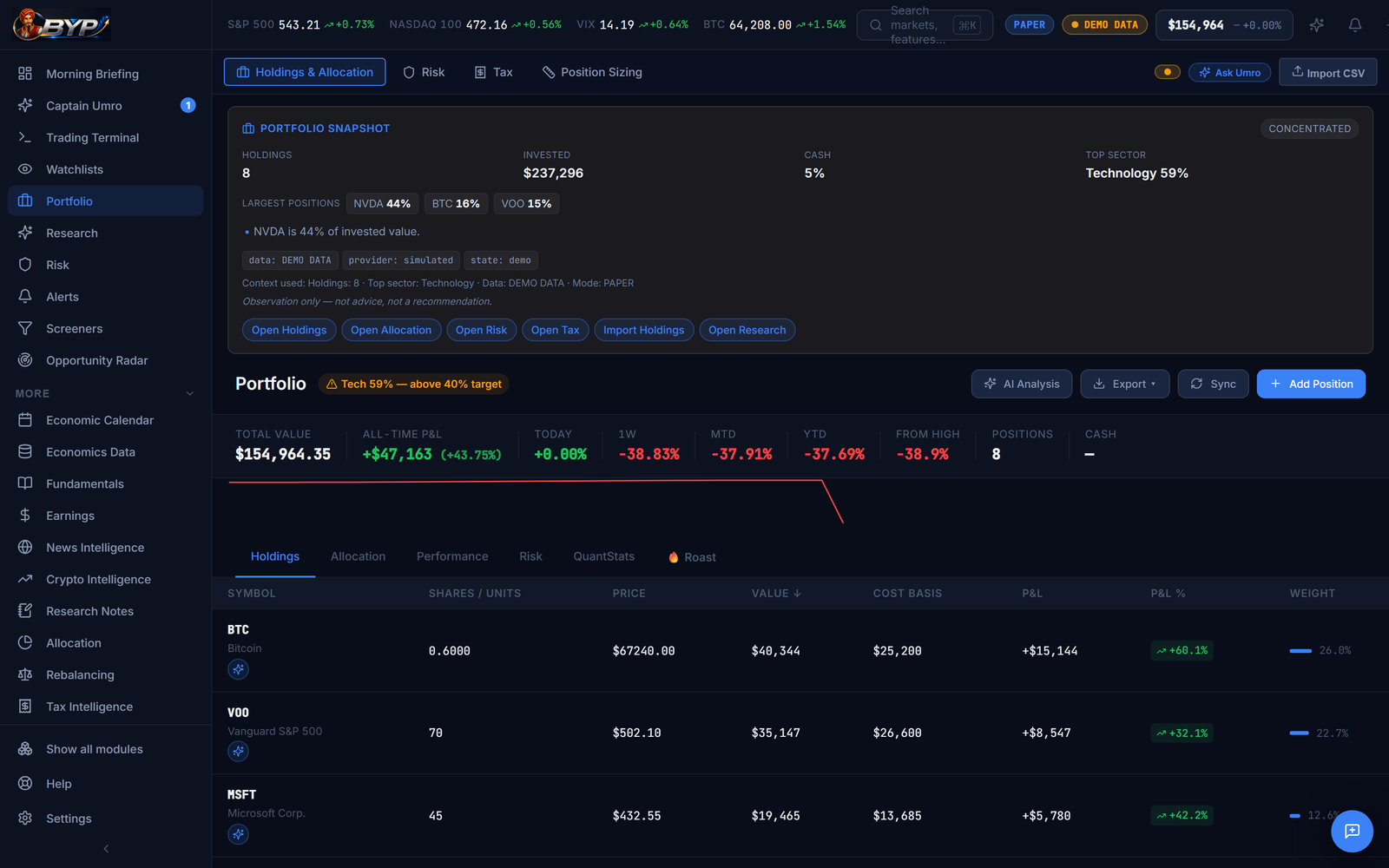Open the chat bubble floating button

pos(1352,832)
